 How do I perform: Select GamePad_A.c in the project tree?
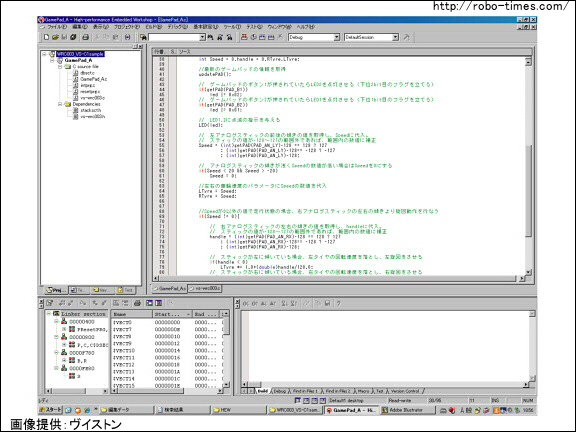[94, 79]
